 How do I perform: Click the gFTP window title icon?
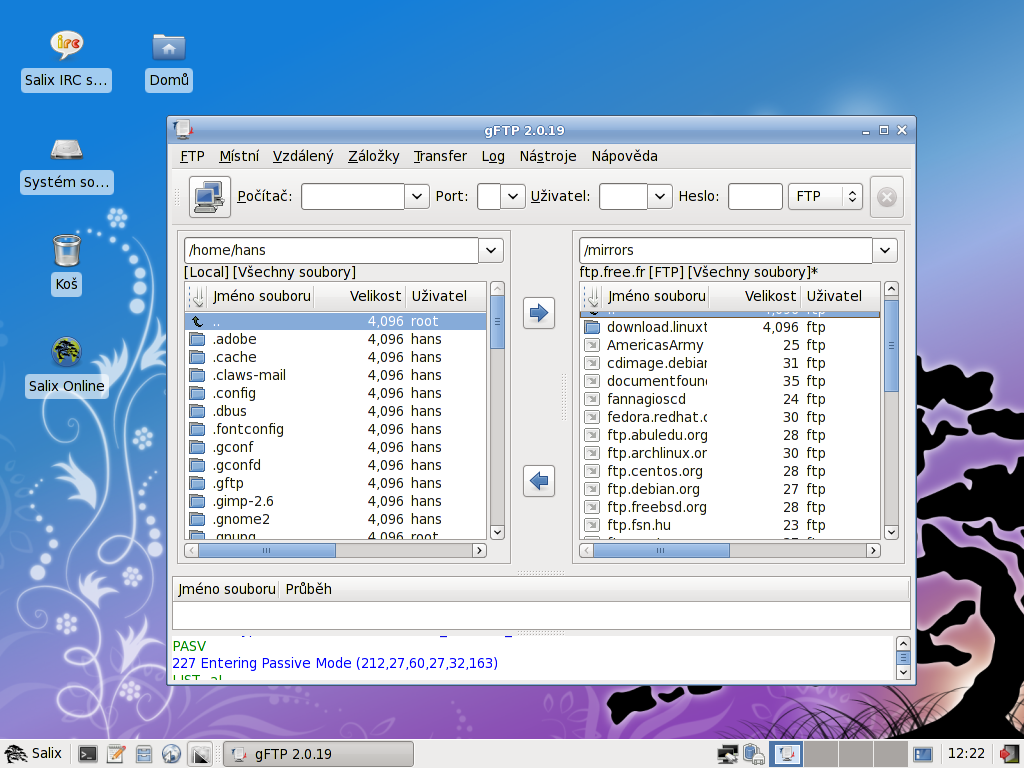[x=183, y=129]
